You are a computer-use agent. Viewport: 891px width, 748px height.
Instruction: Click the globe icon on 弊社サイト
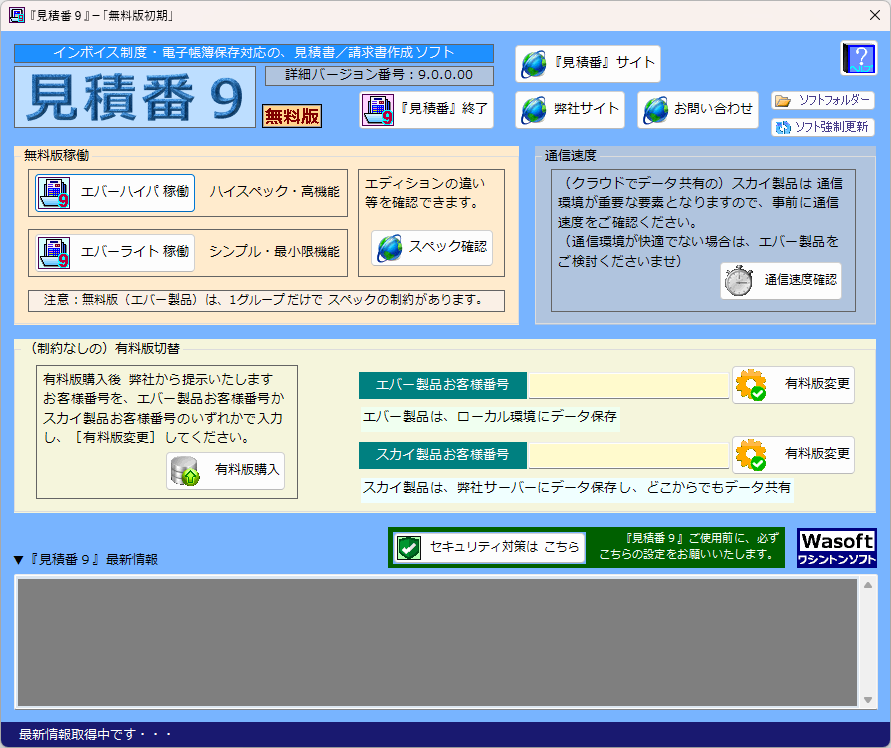[534, 110]
